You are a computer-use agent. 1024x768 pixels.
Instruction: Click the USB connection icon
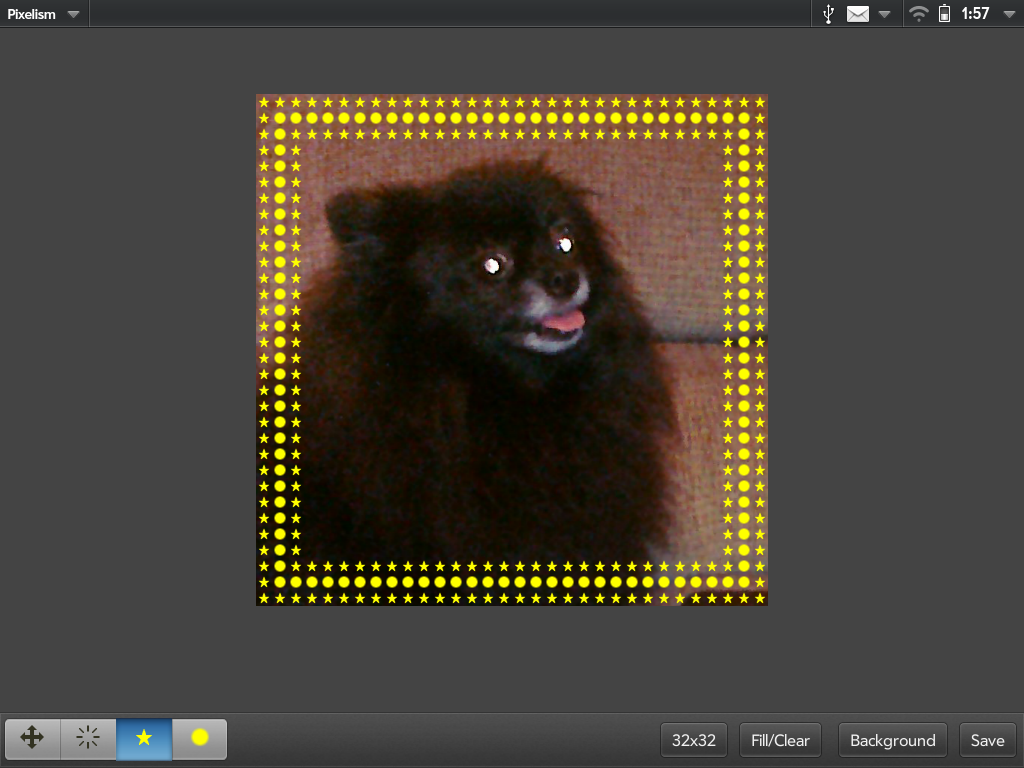click(828, 14)
